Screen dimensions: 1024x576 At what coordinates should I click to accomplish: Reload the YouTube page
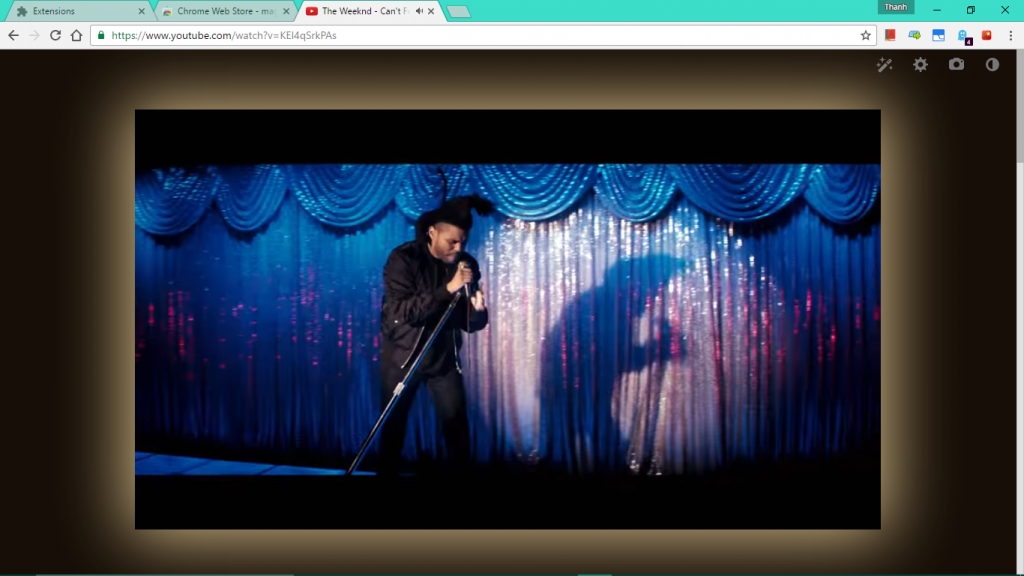point(56,35)
